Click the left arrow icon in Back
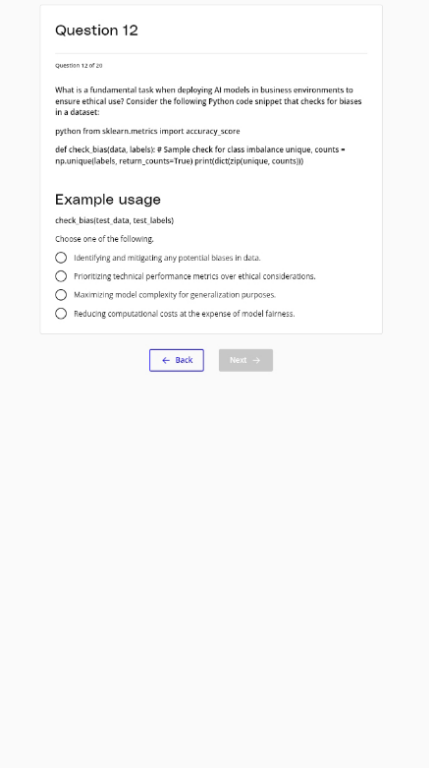The height and width of the screenshot is (768, 429). [166, 360]
